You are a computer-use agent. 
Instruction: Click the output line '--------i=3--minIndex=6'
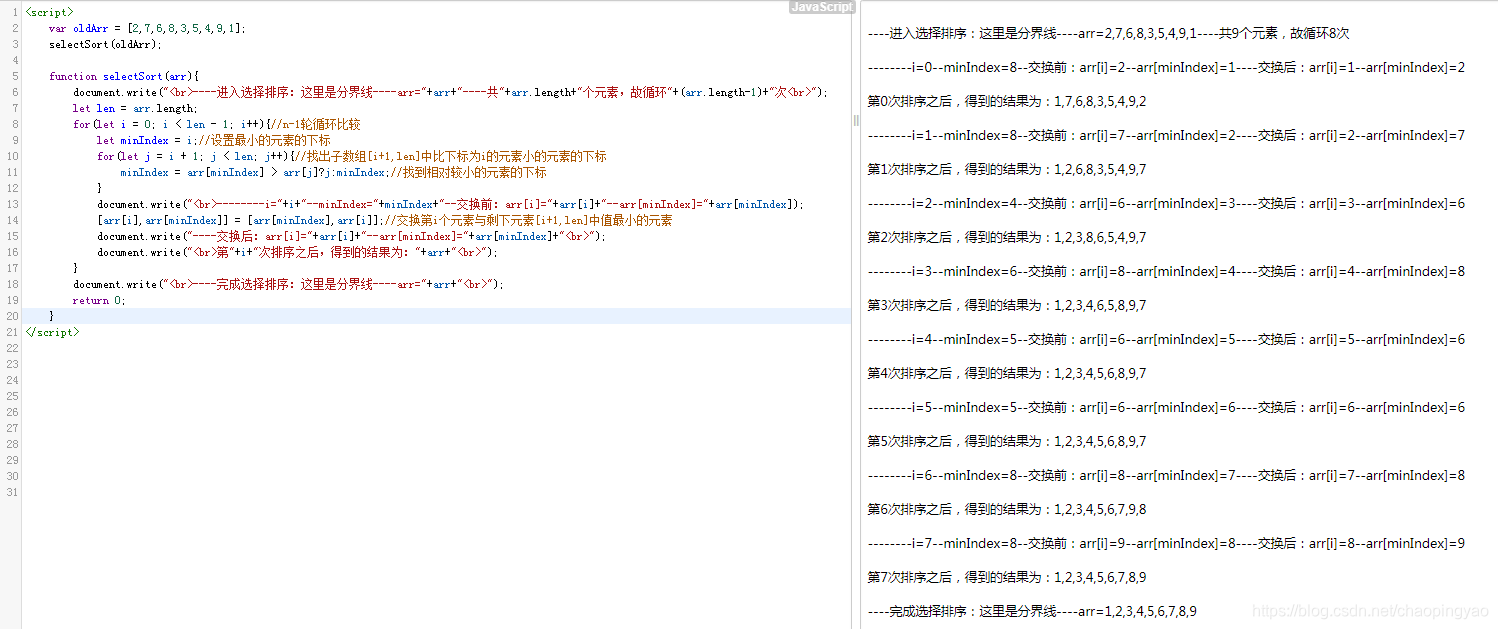coord(1166,271)
